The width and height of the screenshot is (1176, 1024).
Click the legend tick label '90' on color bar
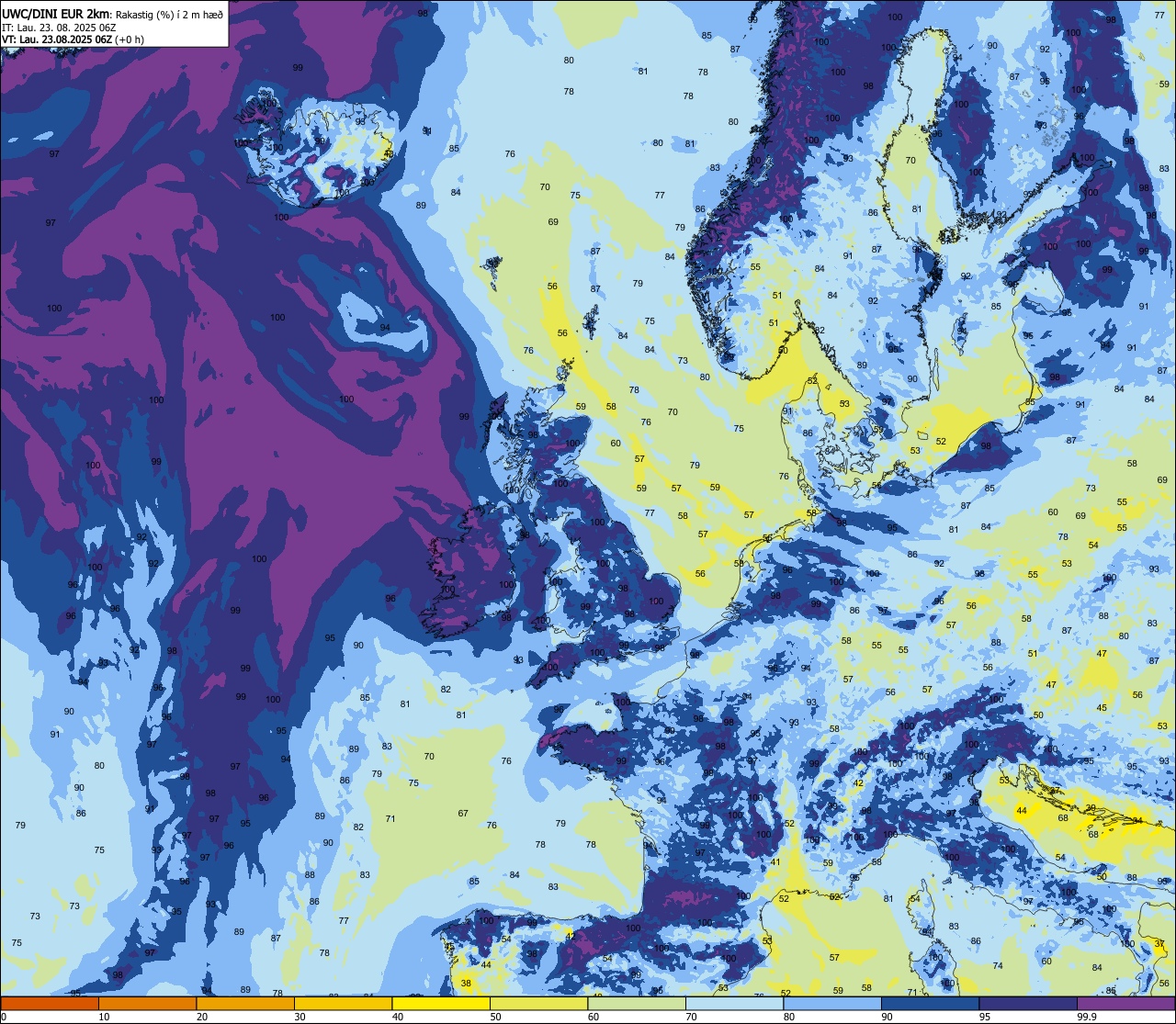click(x=887, y=1017)
